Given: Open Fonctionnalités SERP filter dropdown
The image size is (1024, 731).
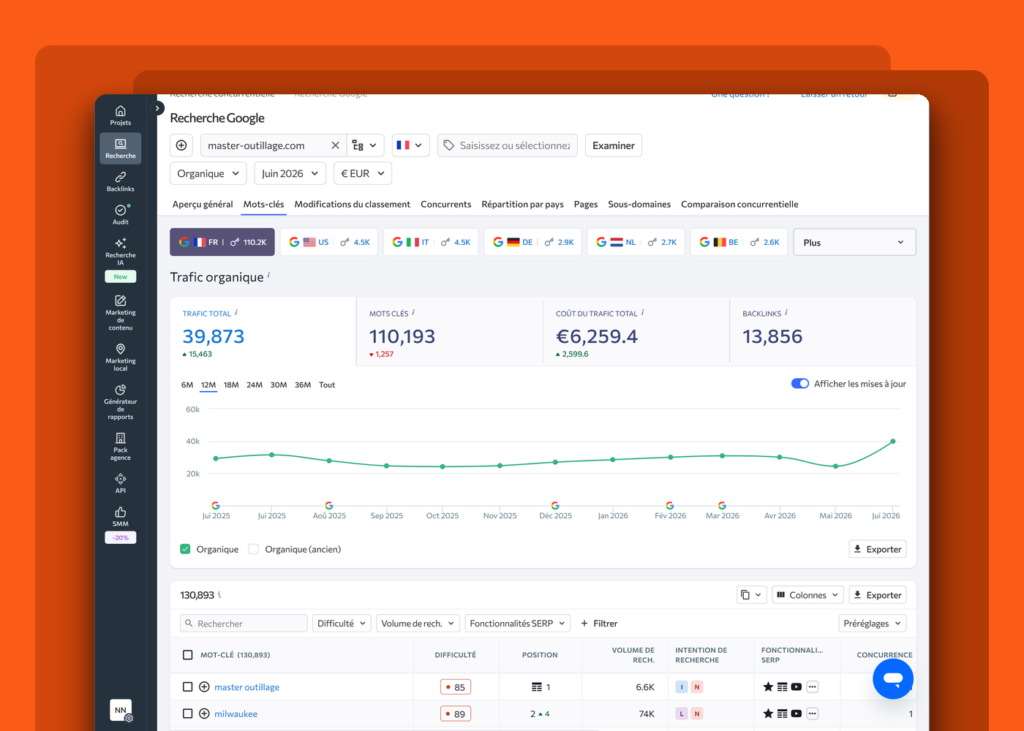Looking at the screenshot, I should [x=517, y=623].
